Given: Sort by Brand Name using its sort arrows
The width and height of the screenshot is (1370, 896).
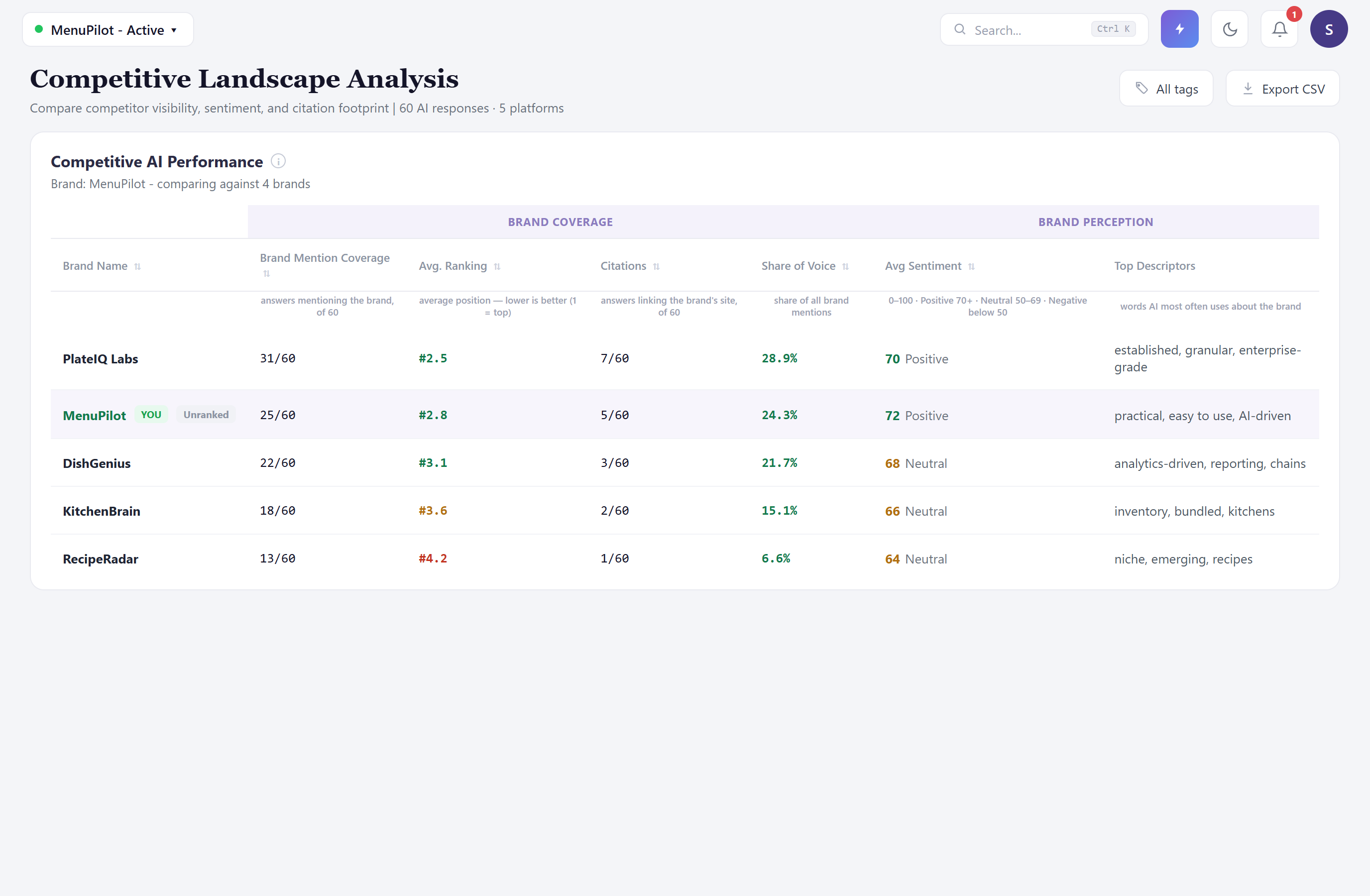Looking at the screenshot, I should click(137, 266).
